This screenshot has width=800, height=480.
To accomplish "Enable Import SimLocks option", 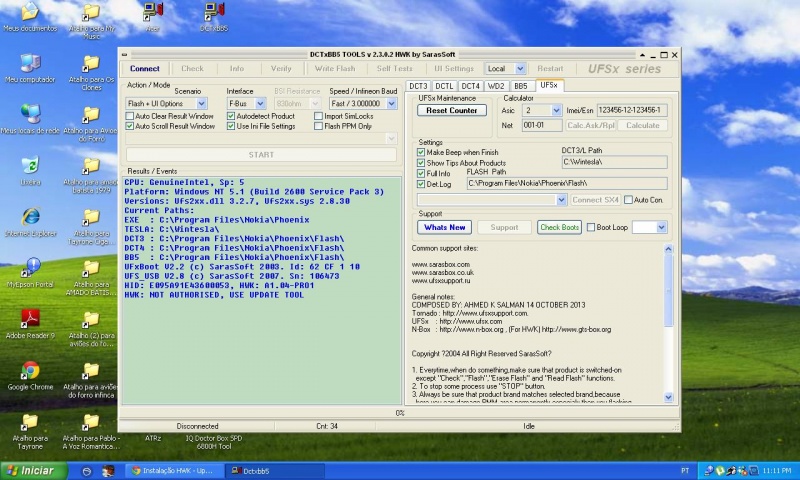I will point(318,116).
